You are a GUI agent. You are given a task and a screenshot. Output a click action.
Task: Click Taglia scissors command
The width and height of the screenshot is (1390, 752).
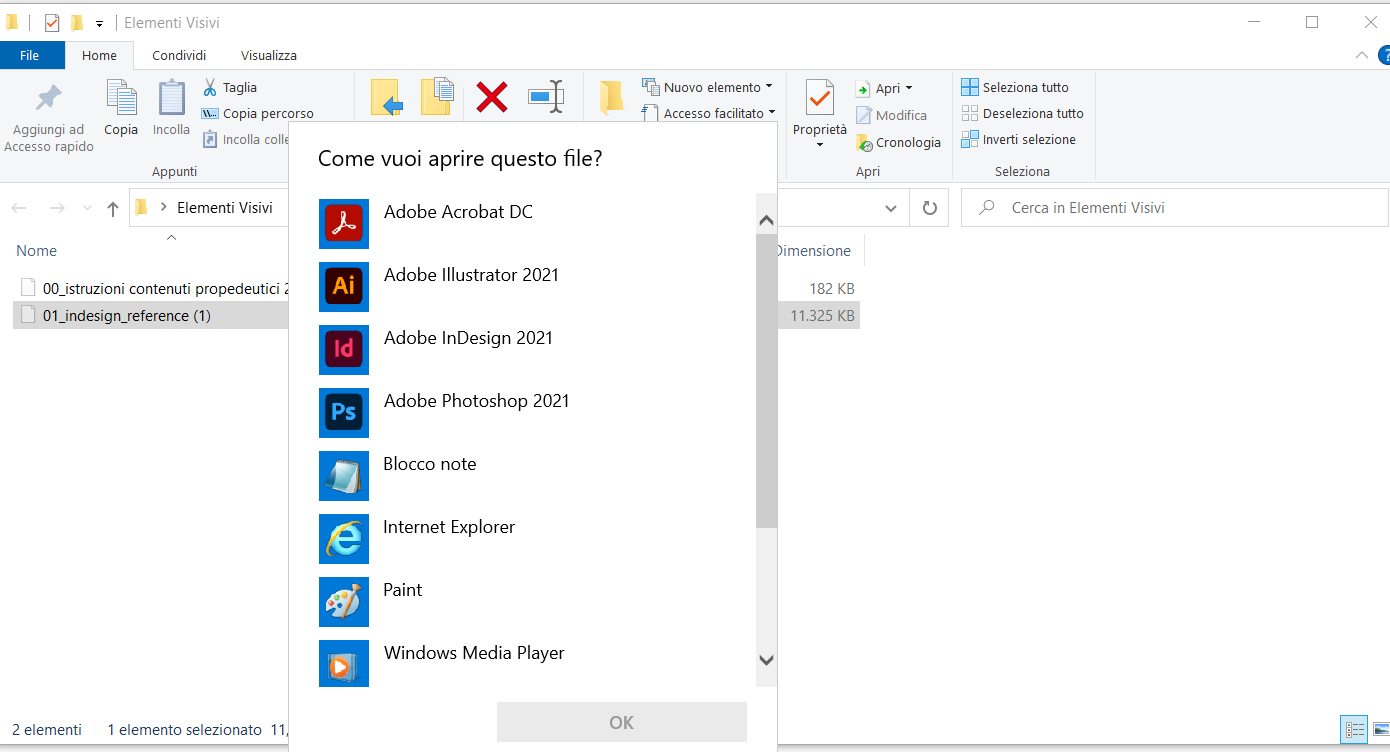click(x=230, y=87)
